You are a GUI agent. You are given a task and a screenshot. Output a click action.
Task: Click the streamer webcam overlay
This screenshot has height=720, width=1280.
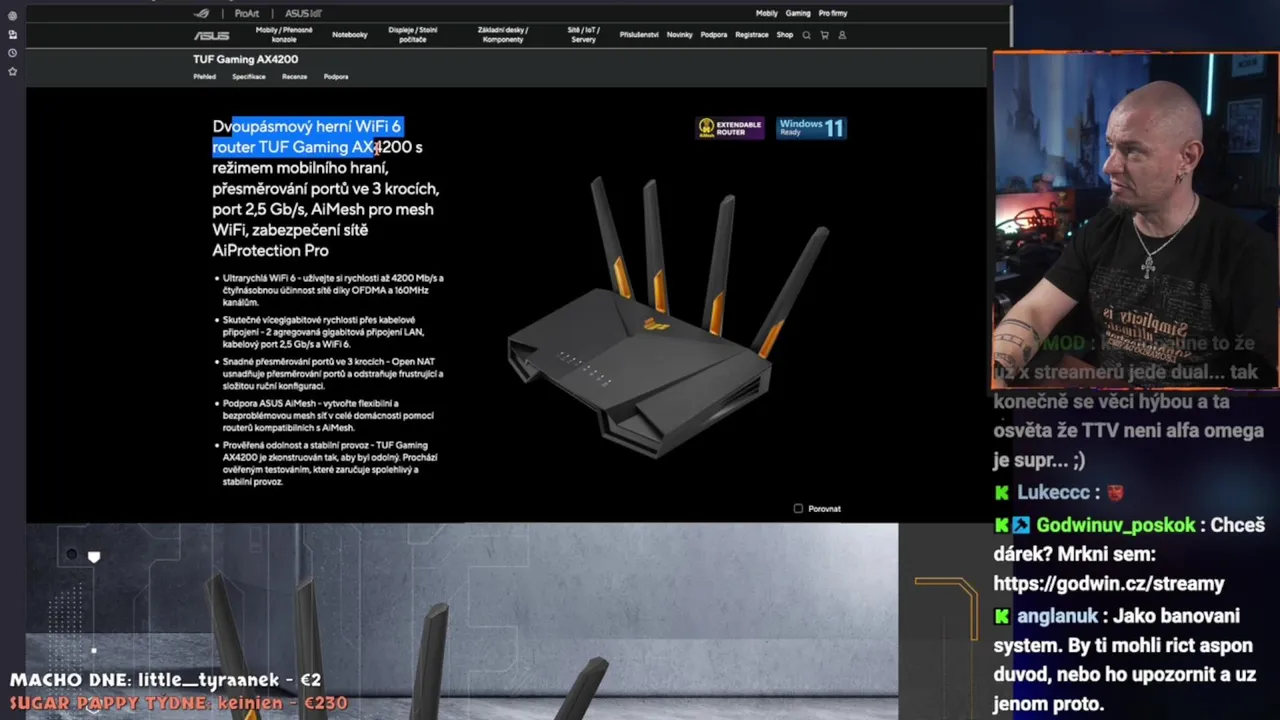pos(1136,220)
